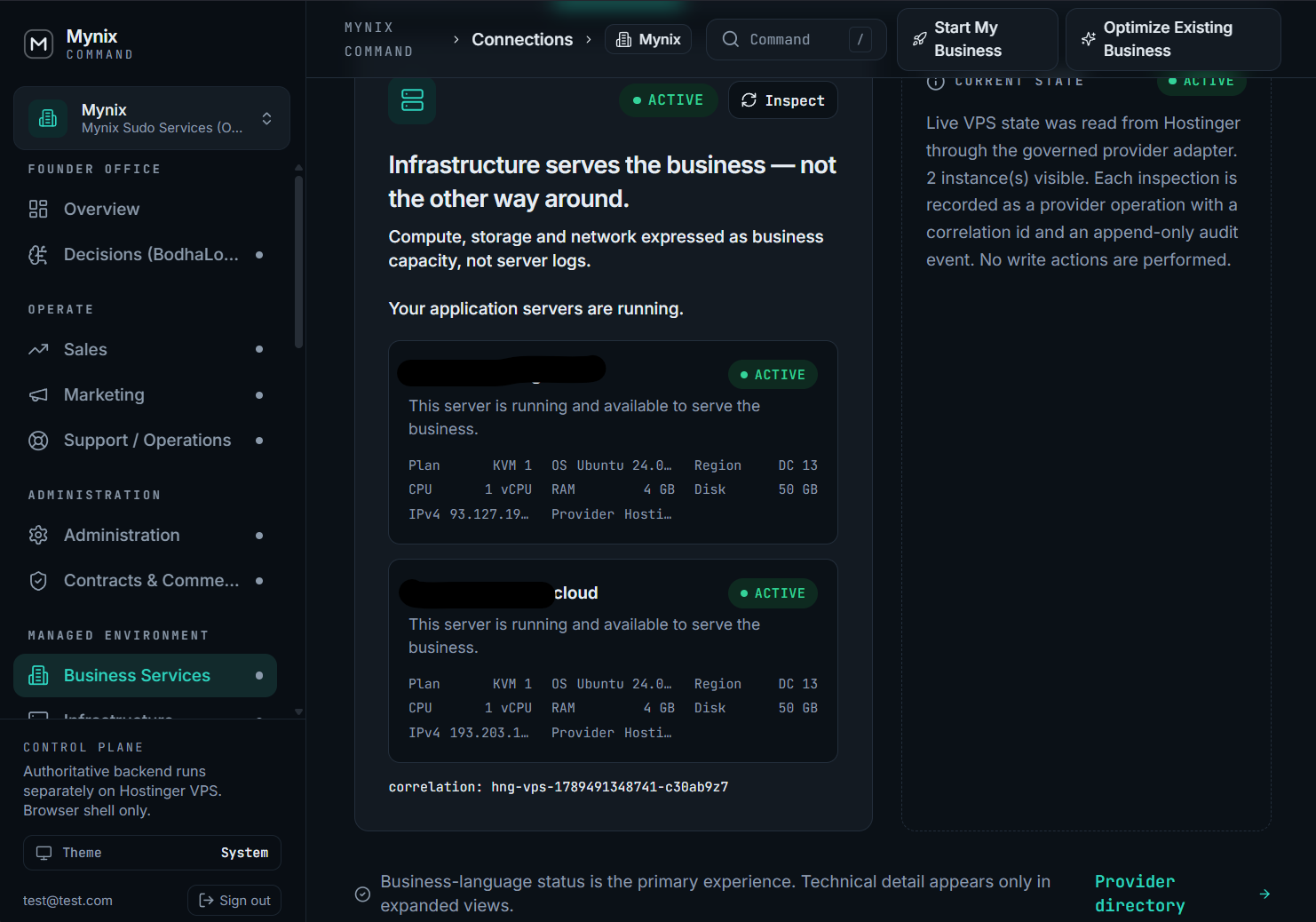
Task: Select Business Services in sidebar
Action: coord(146,675)
